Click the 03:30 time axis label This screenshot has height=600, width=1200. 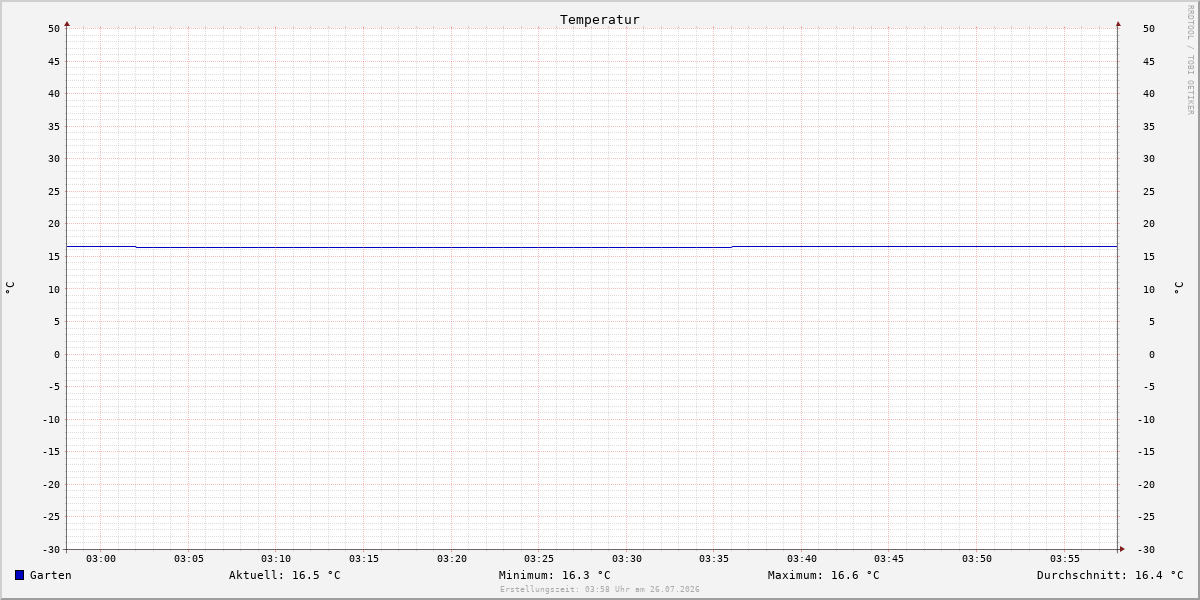pyautogui.click(x=627, y=558)
